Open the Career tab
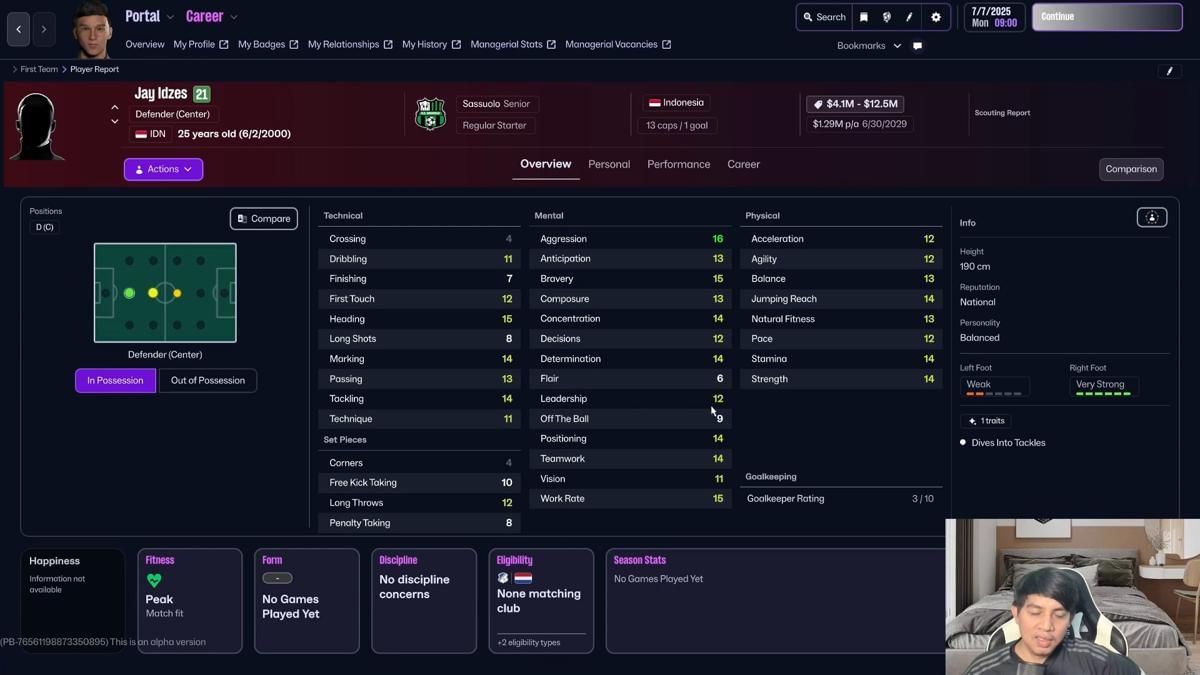The image size is (1200, 675). pyautogui.click(x=743, y=164)
